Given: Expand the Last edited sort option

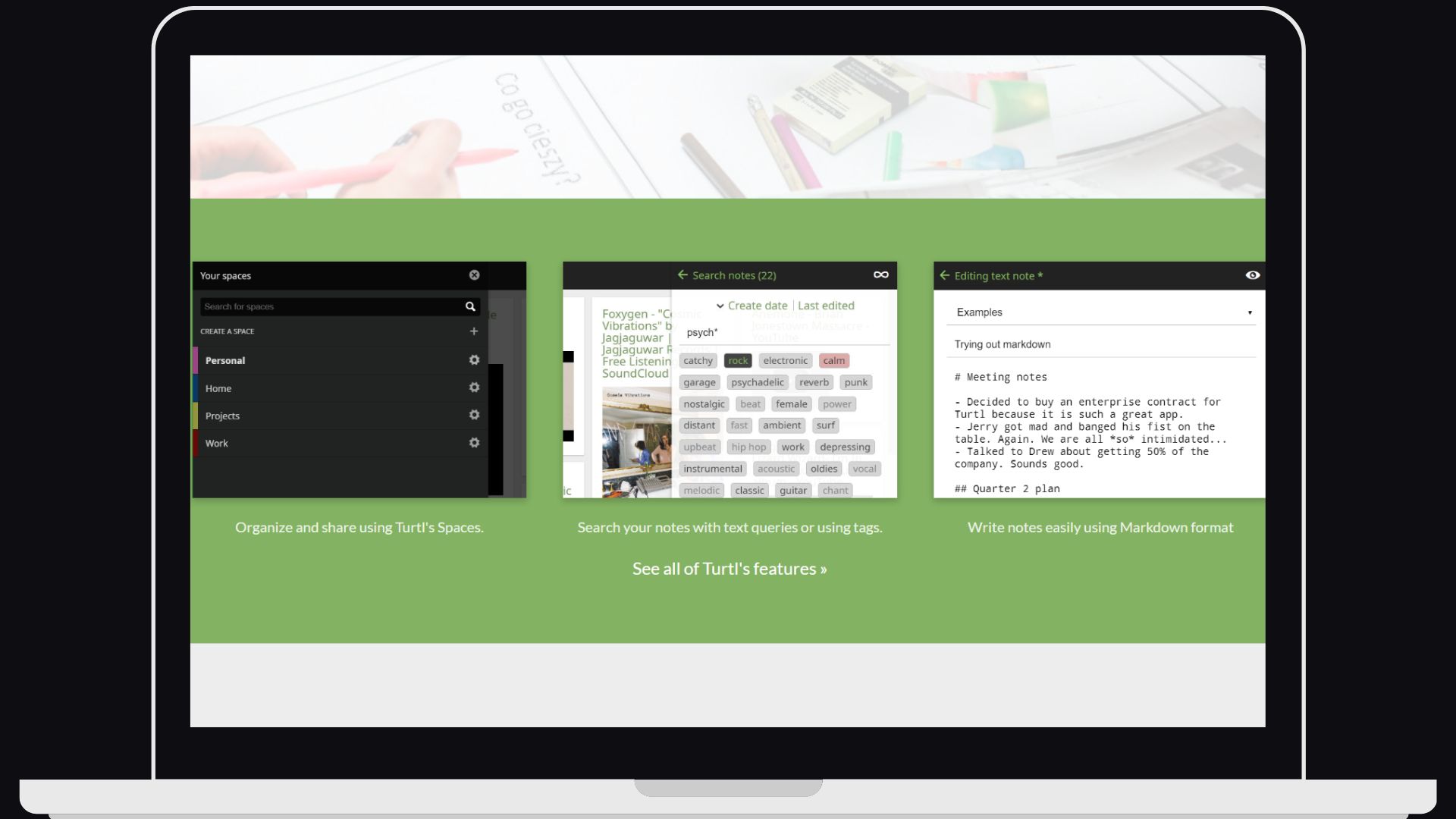Looking at the screenshot, I should pos(826,305).
